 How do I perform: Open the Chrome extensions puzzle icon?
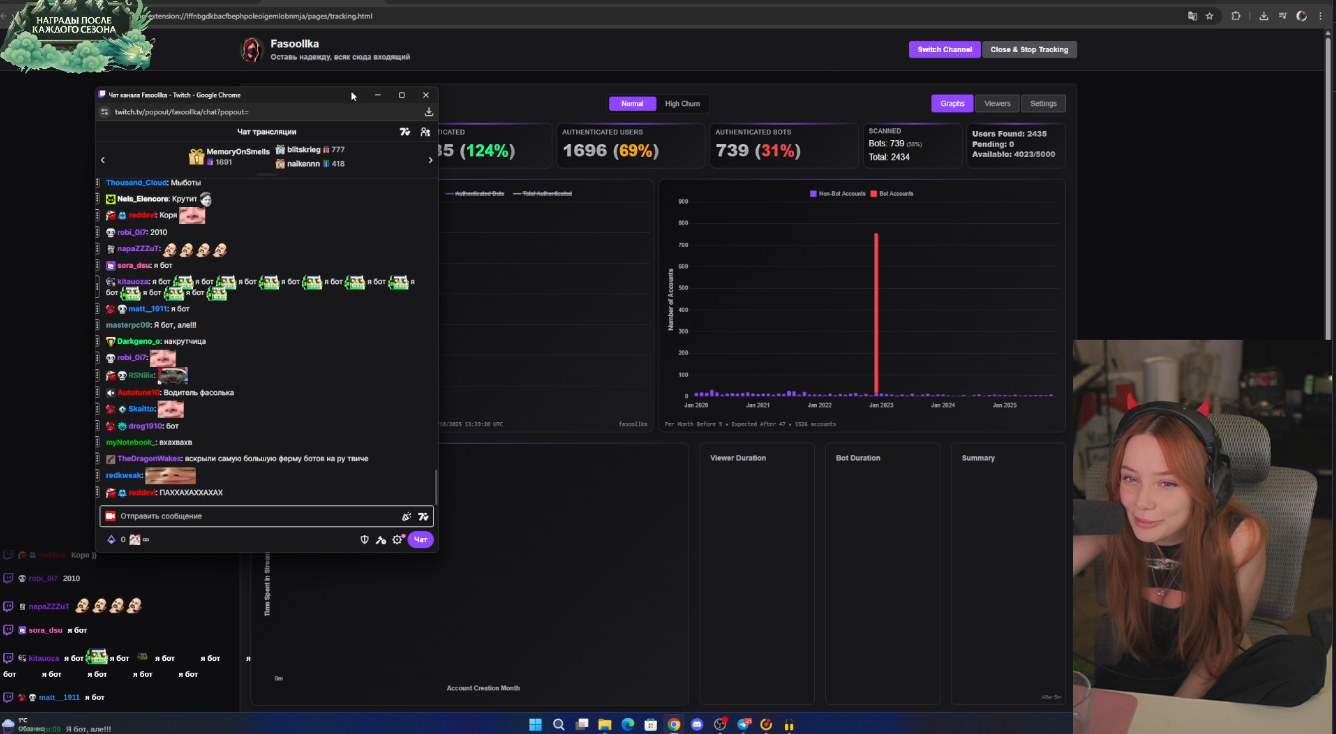coord(1236,16)
